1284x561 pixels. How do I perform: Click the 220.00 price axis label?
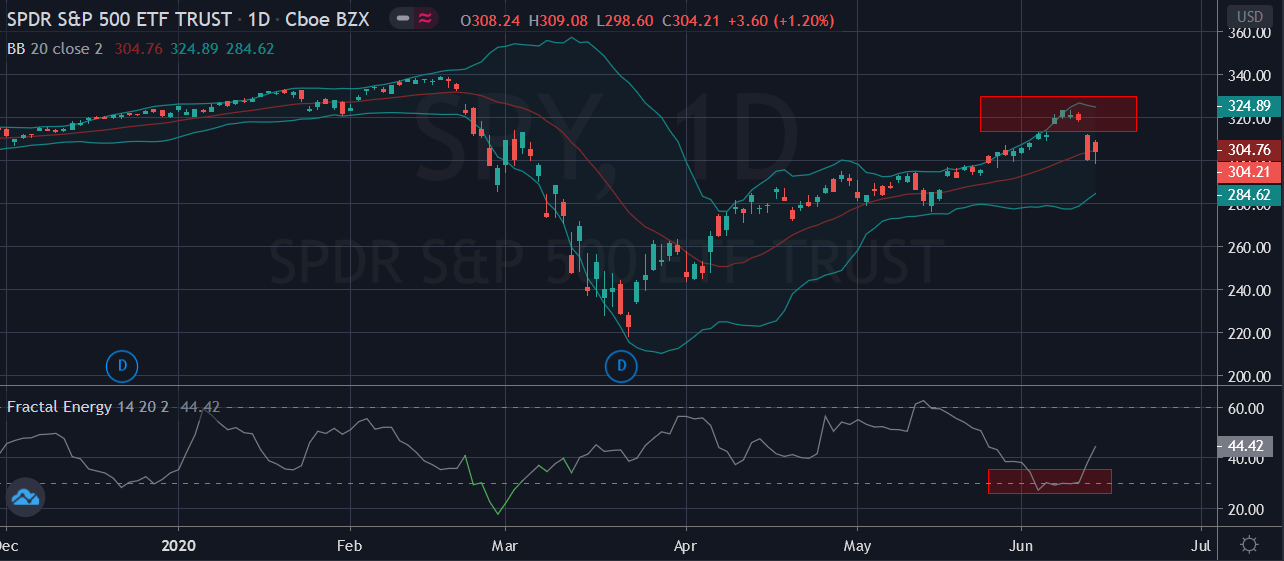coord(1249,334)
